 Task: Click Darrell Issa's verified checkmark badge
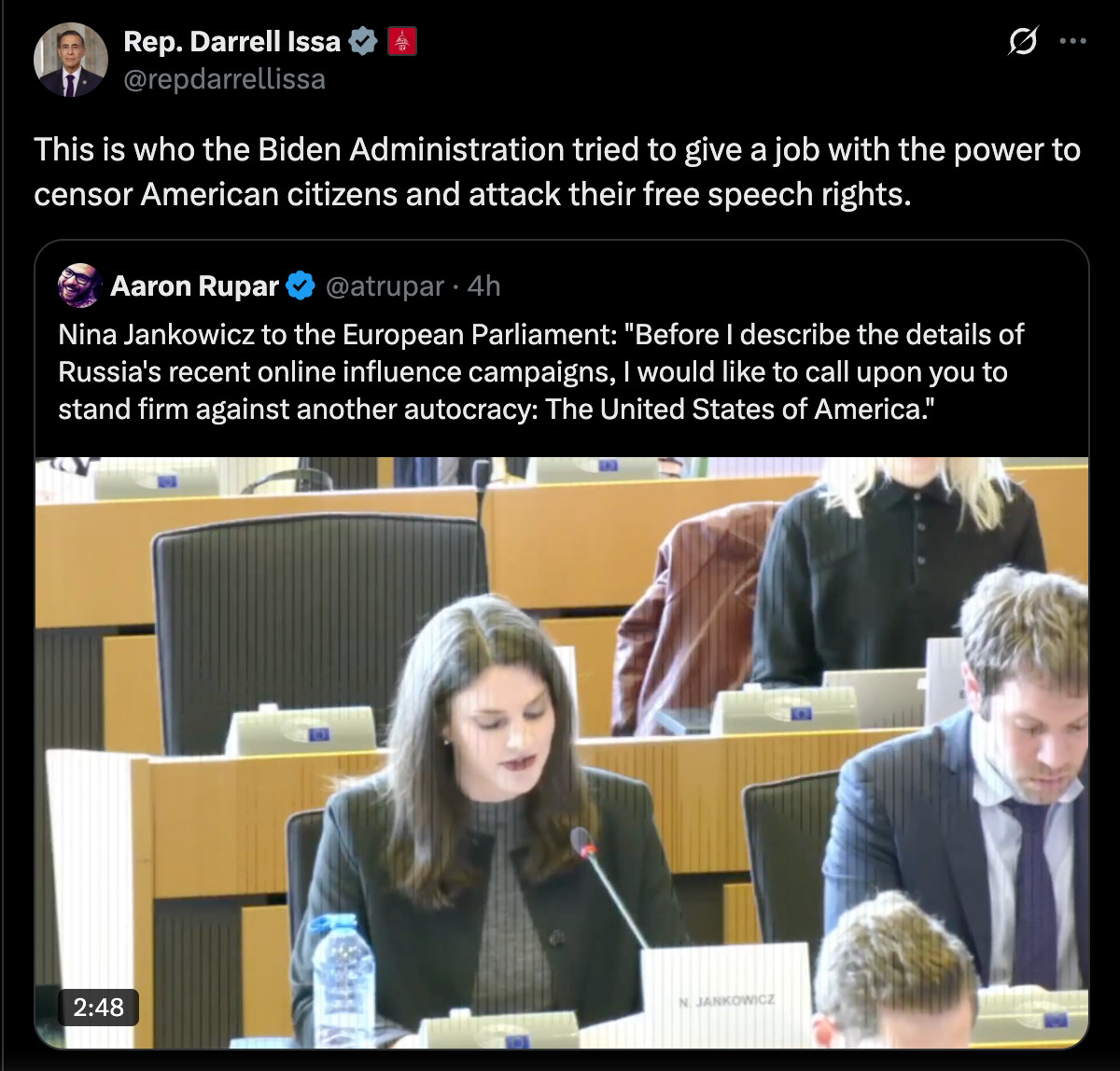click(363, 41)
